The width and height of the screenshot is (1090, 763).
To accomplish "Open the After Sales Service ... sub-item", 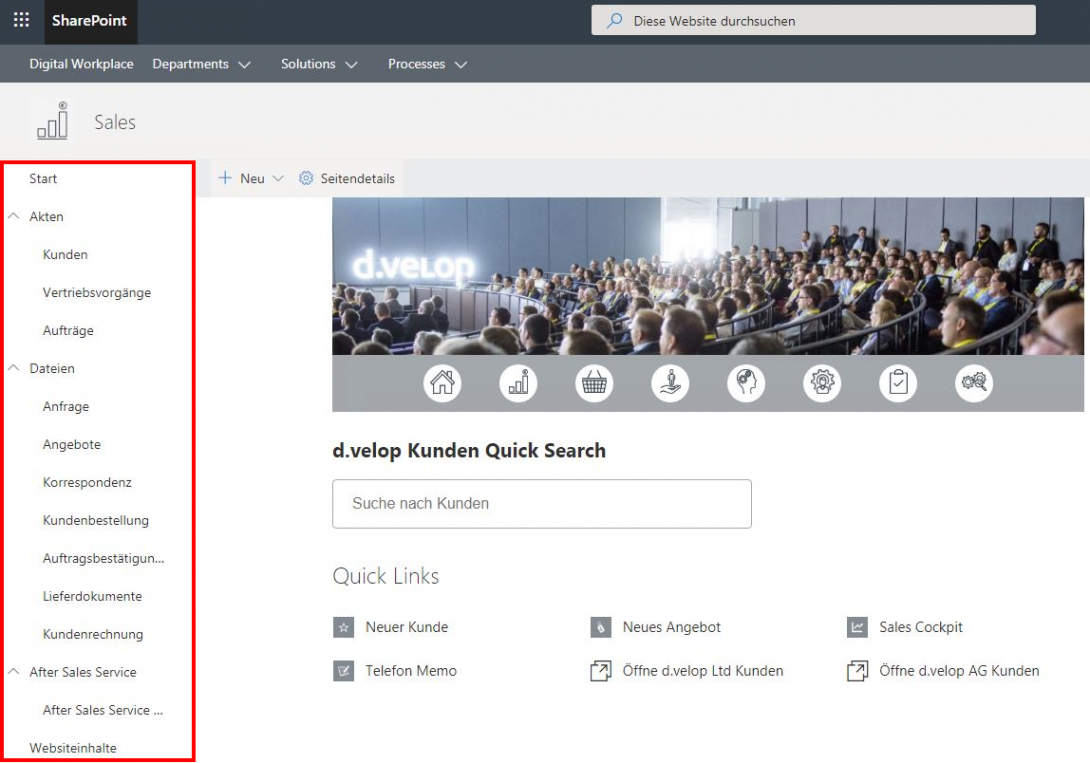I will coord(103,710).
